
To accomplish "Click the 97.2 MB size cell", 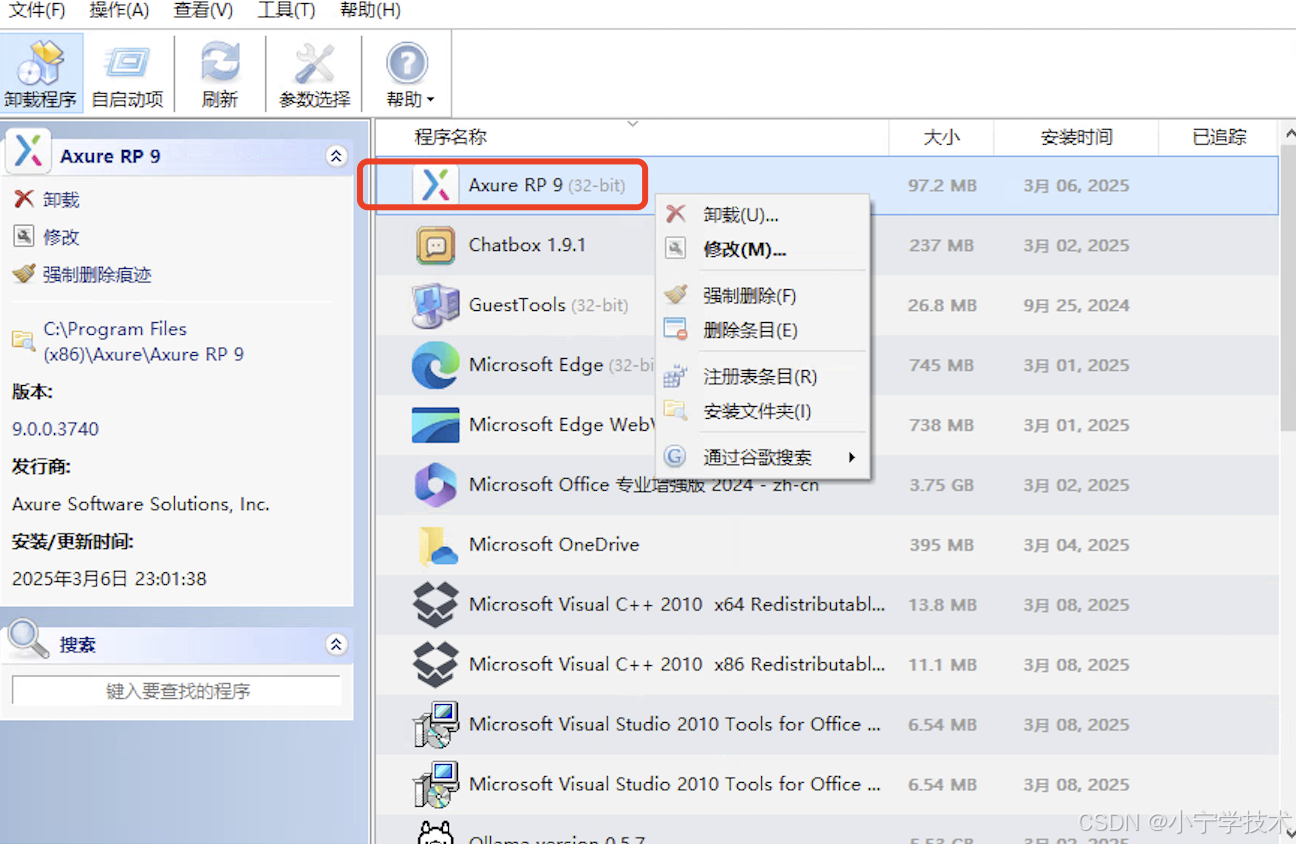I will (942, 185).
